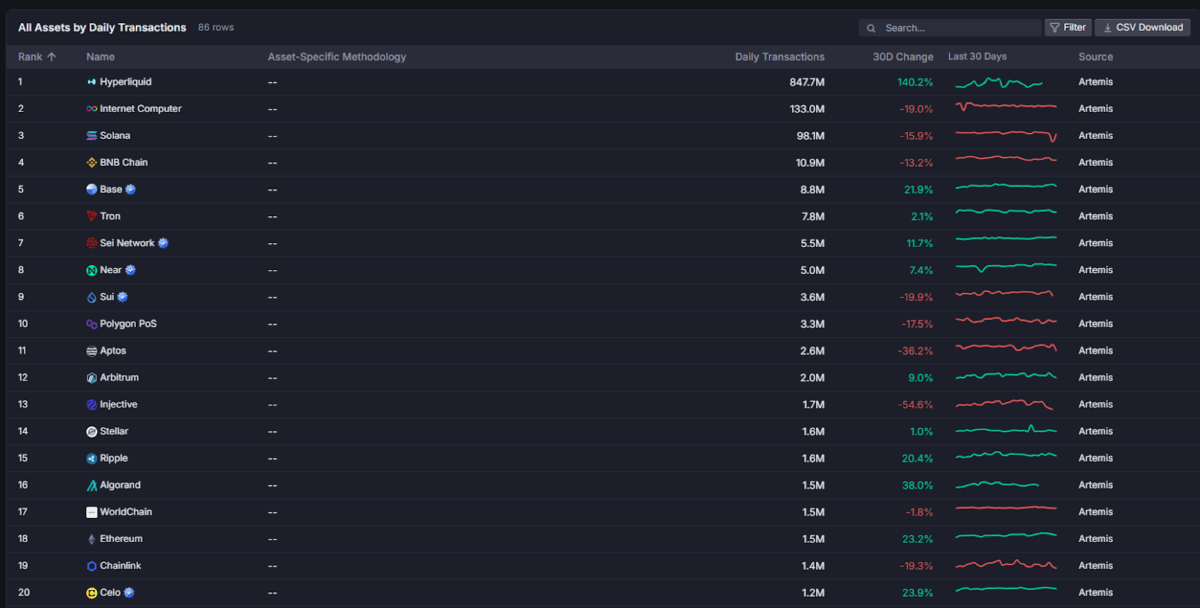The height and width of the screenshot is (608, 1200).
Task: Click the 847.7M daily transactions value
Action: [807, 82]
